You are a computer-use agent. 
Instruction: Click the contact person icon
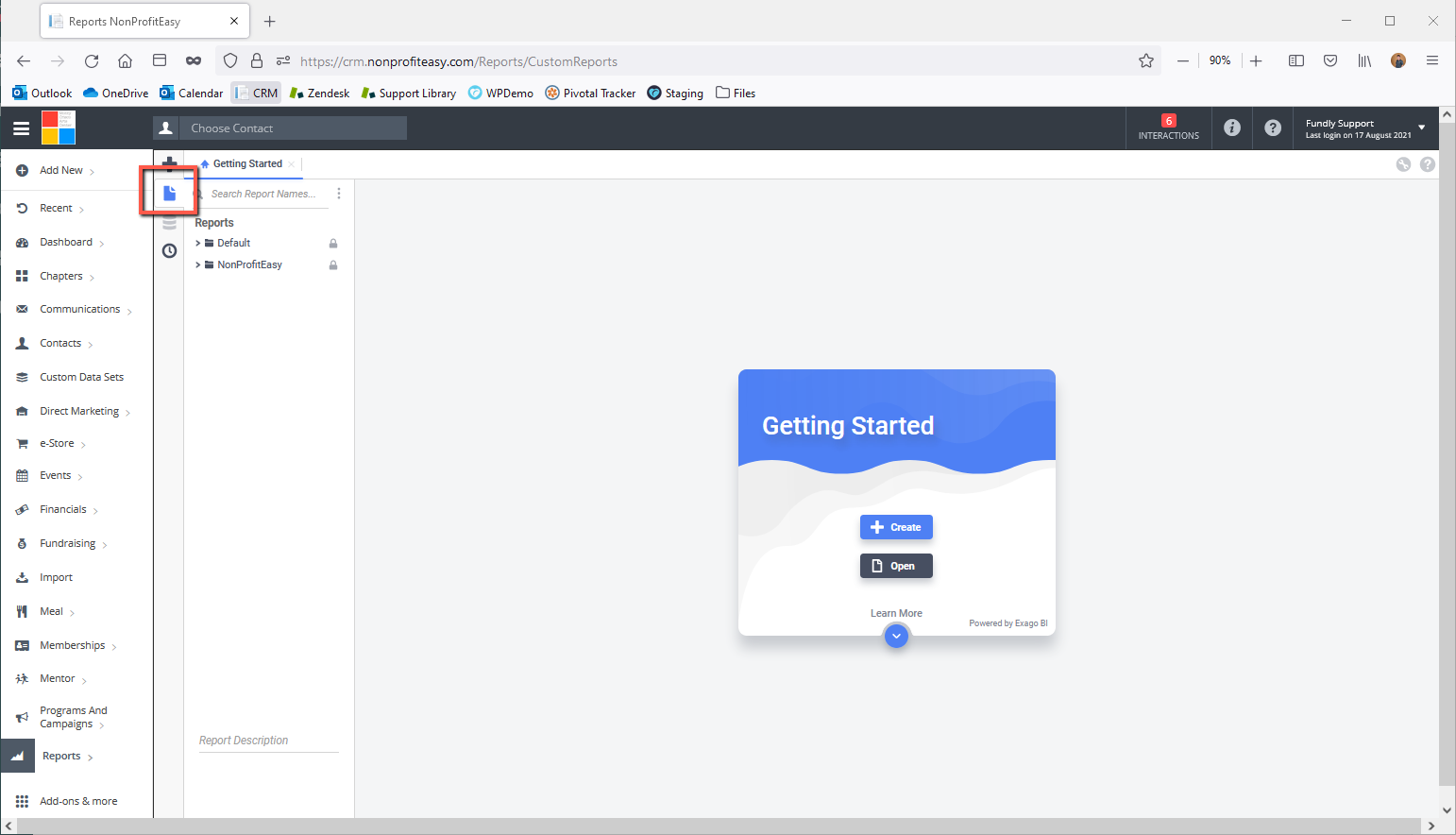pyautogui.click(x=166, y=128)
